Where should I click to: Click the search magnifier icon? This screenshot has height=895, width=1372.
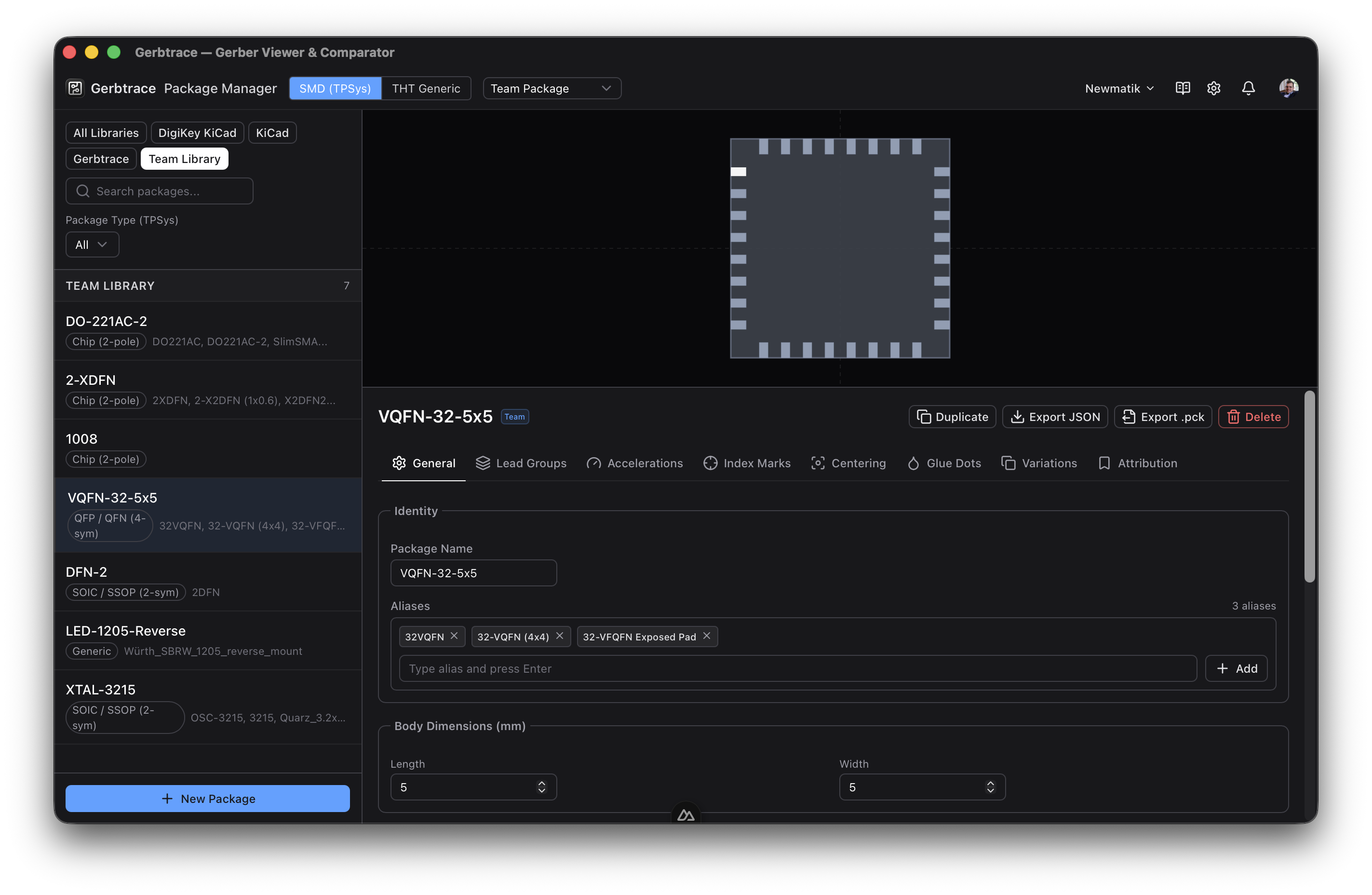pos(83,191)
